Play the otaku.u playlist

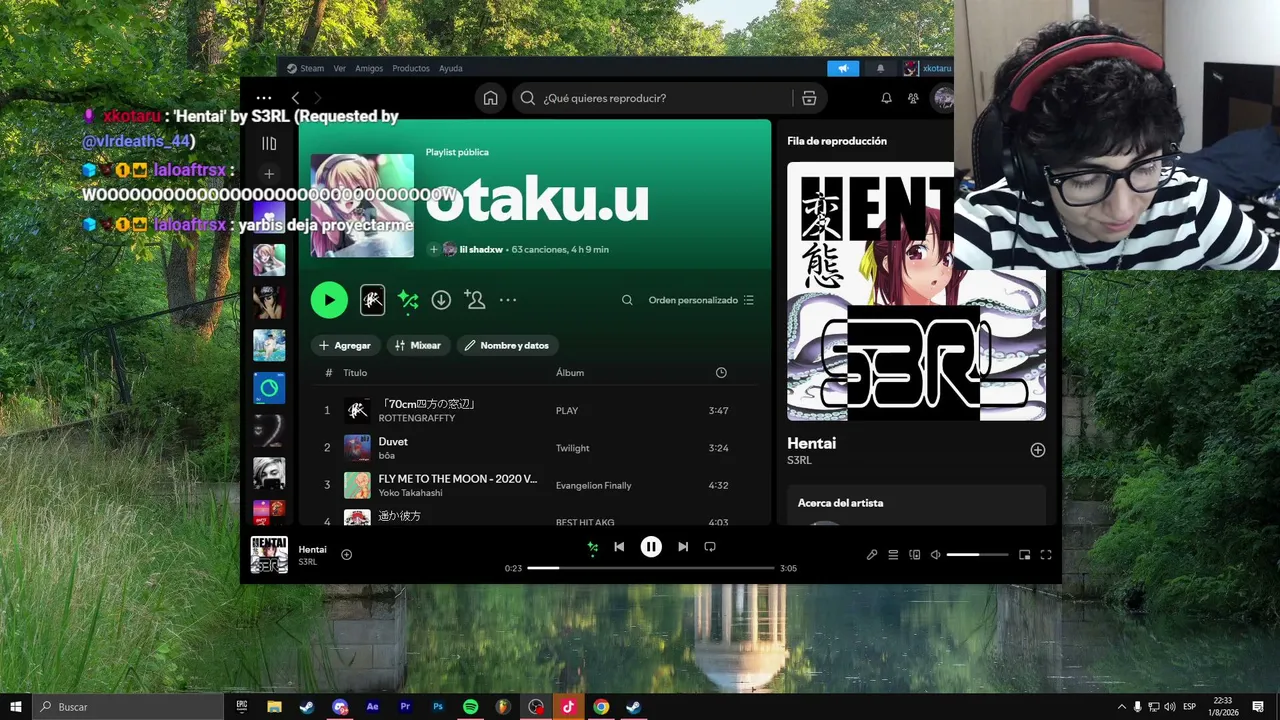tap(329, 300)
